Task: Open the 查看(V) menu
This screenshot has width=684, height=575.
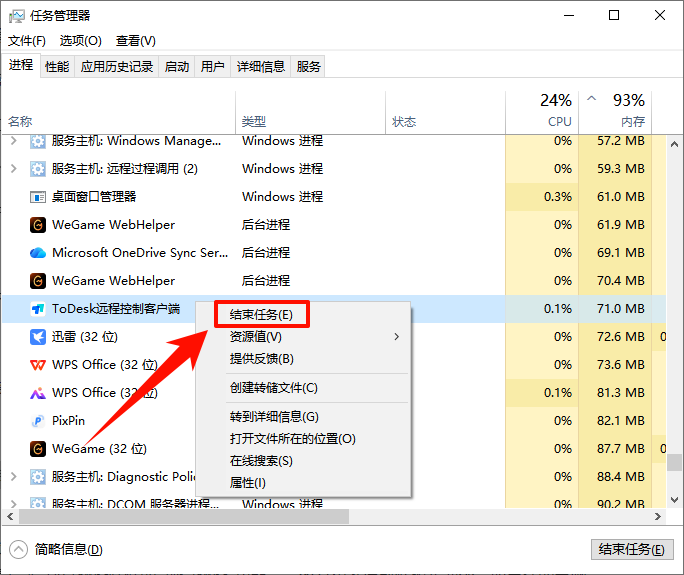Action: [136, 41]
